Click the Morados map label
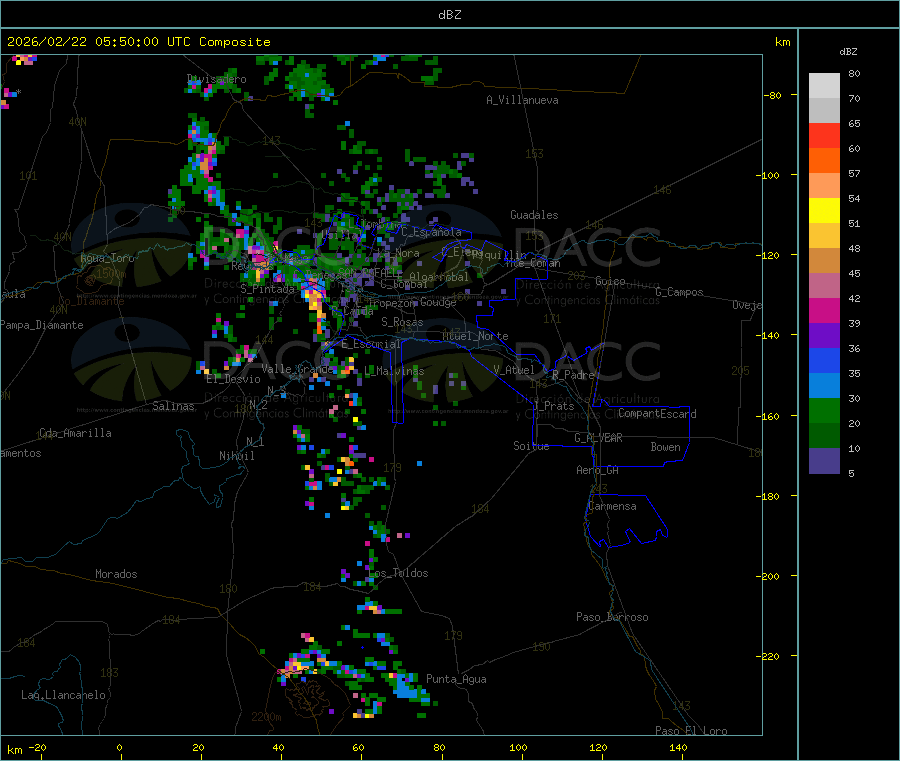The width and height of the screenshot is (900, 761). tap(117, 574)
